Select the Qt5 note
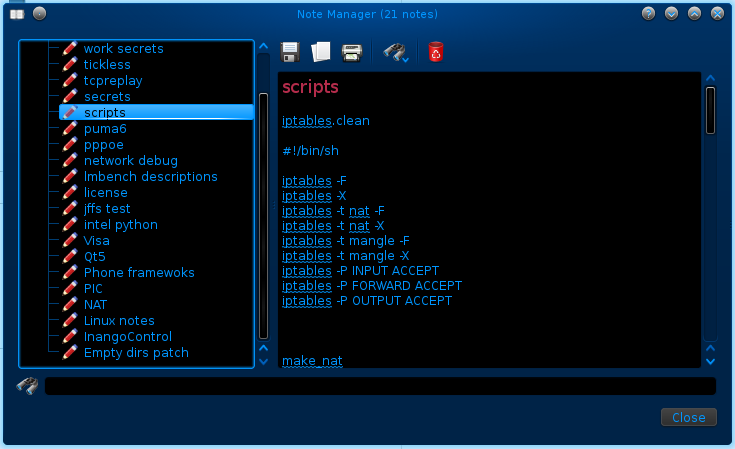 (x=94, y=256)
